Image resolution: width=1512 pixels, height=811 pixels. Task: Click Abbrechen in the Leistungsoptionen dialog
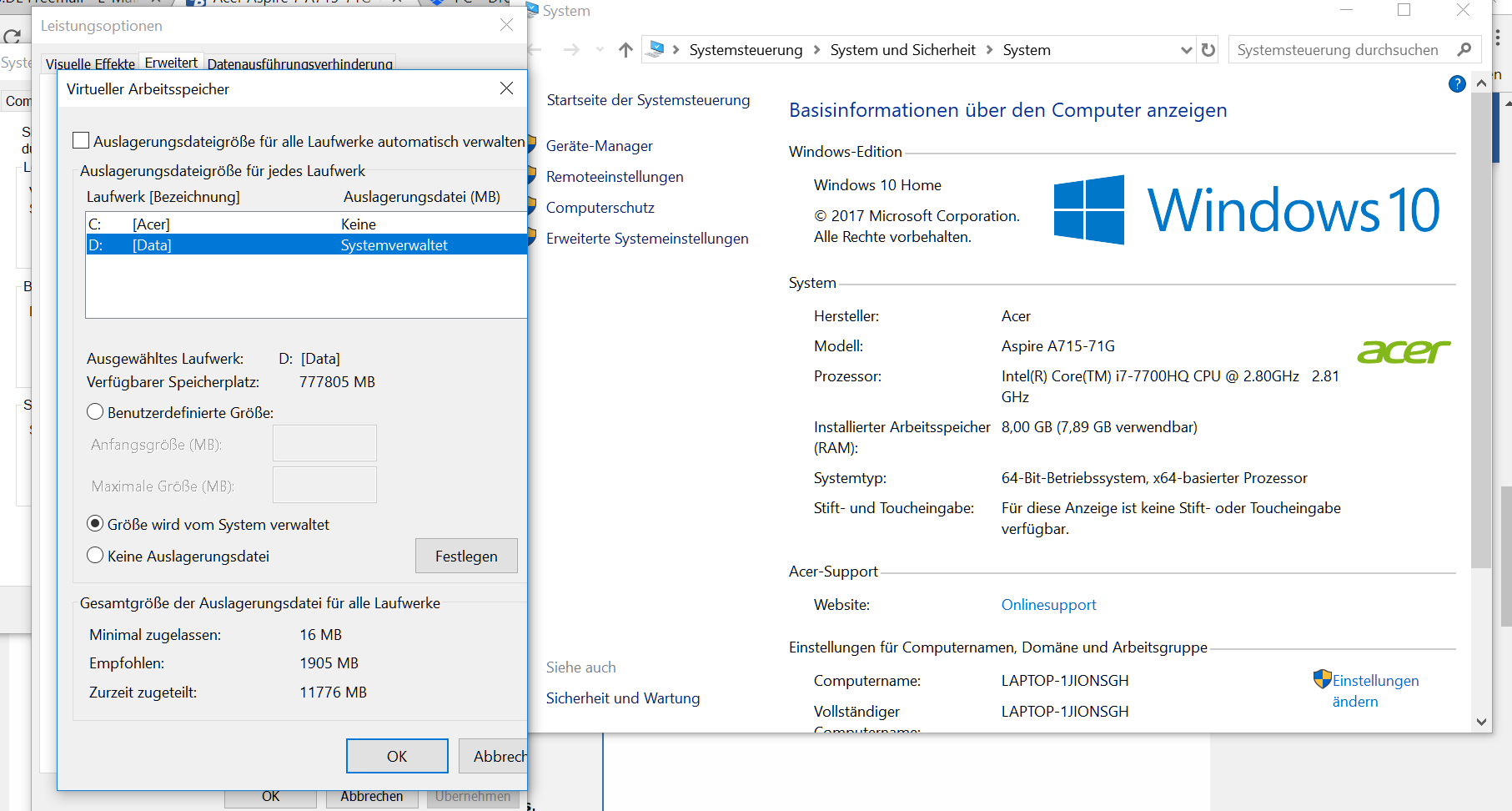click(x=371, y=797)
